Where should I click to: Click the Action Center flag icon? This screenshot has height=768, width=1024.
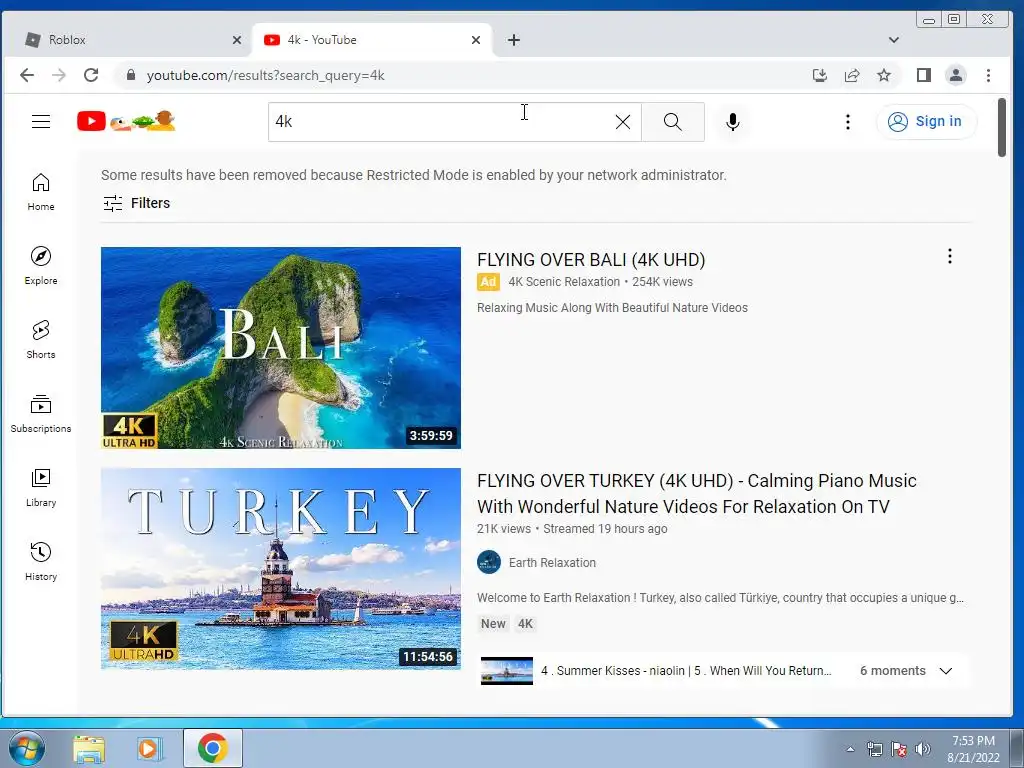point(899,749)
